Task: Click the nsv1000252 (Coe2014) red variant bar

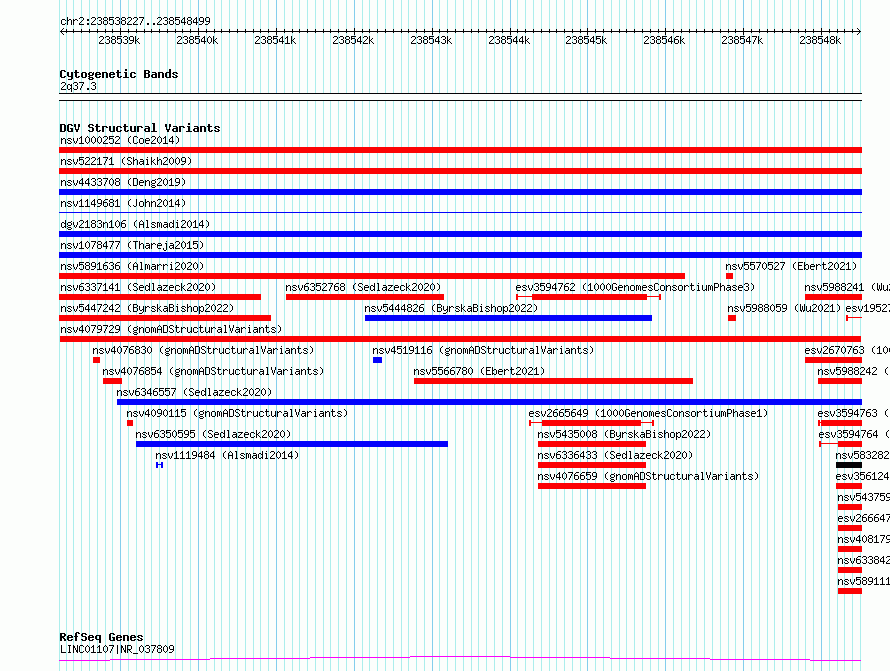Action: (x=460, y=150)
